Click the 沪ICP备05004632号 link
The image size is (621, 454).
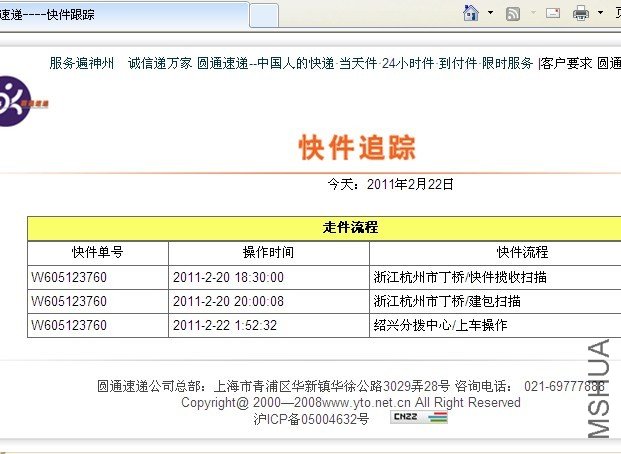click(x=311, y=418)
